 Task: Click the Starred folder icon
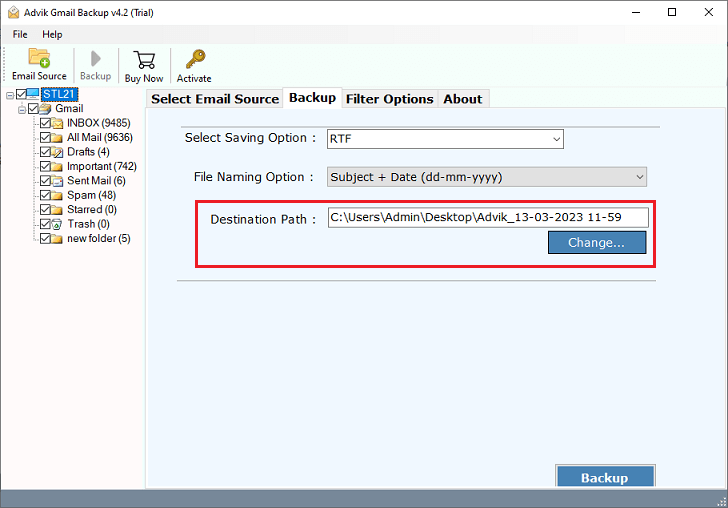pyautogui.click(x=57, y=209)
